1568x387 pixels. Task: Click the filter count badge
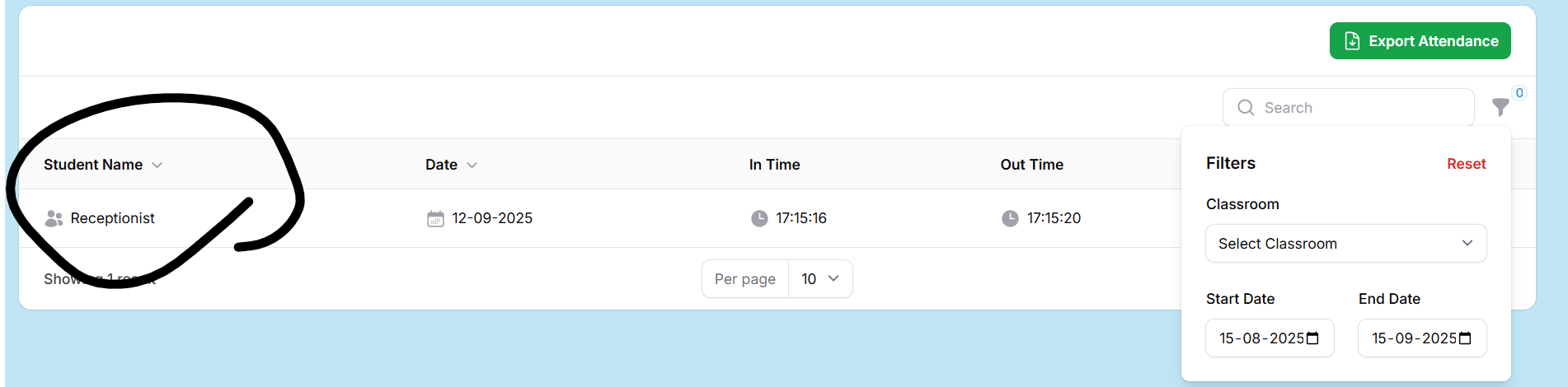coord(1519,93)
